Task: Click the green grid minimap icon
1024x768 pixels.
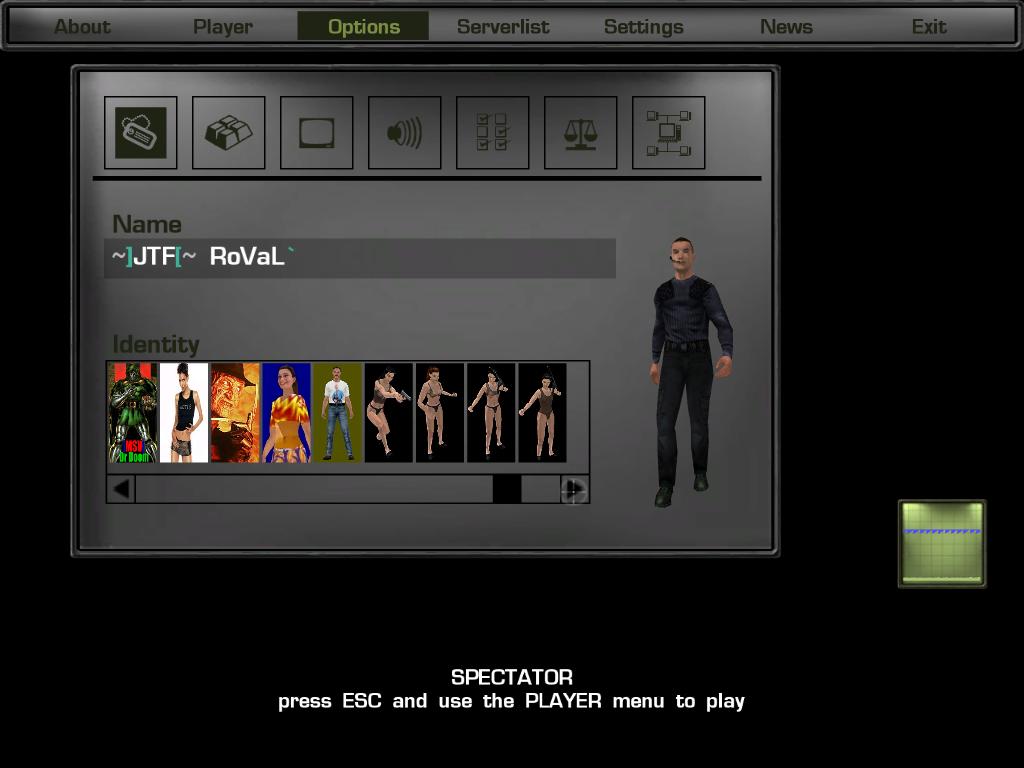Action: click(941, 543)
